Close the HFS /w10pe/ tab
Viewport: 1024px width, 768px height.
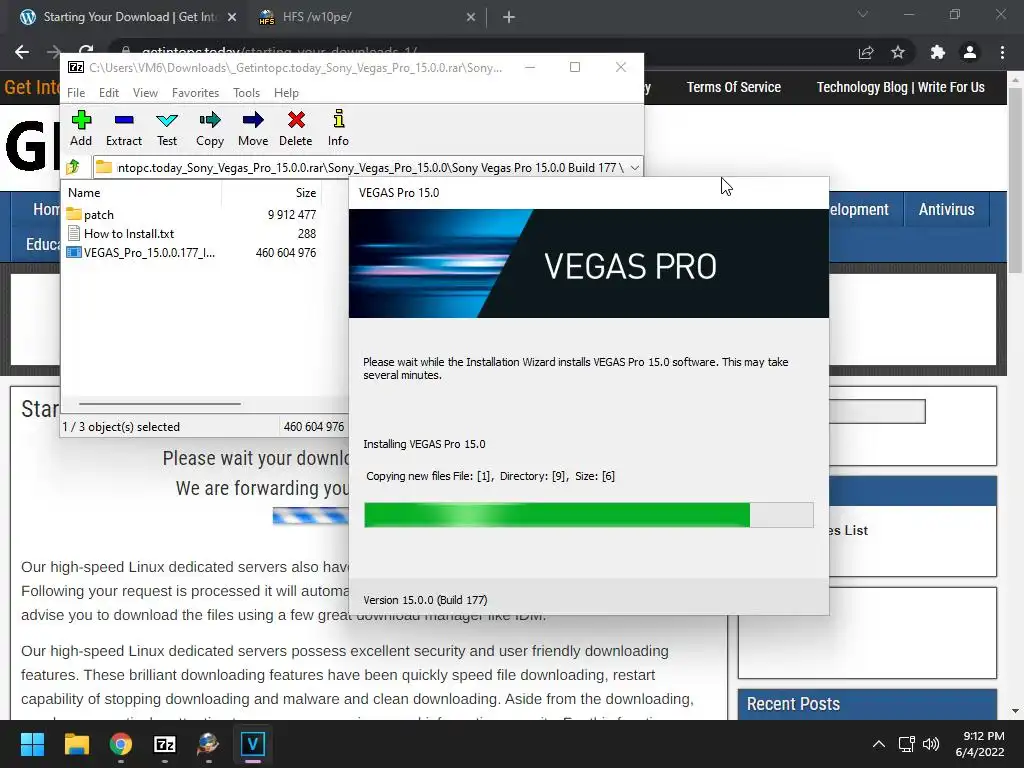click(471, 18)
